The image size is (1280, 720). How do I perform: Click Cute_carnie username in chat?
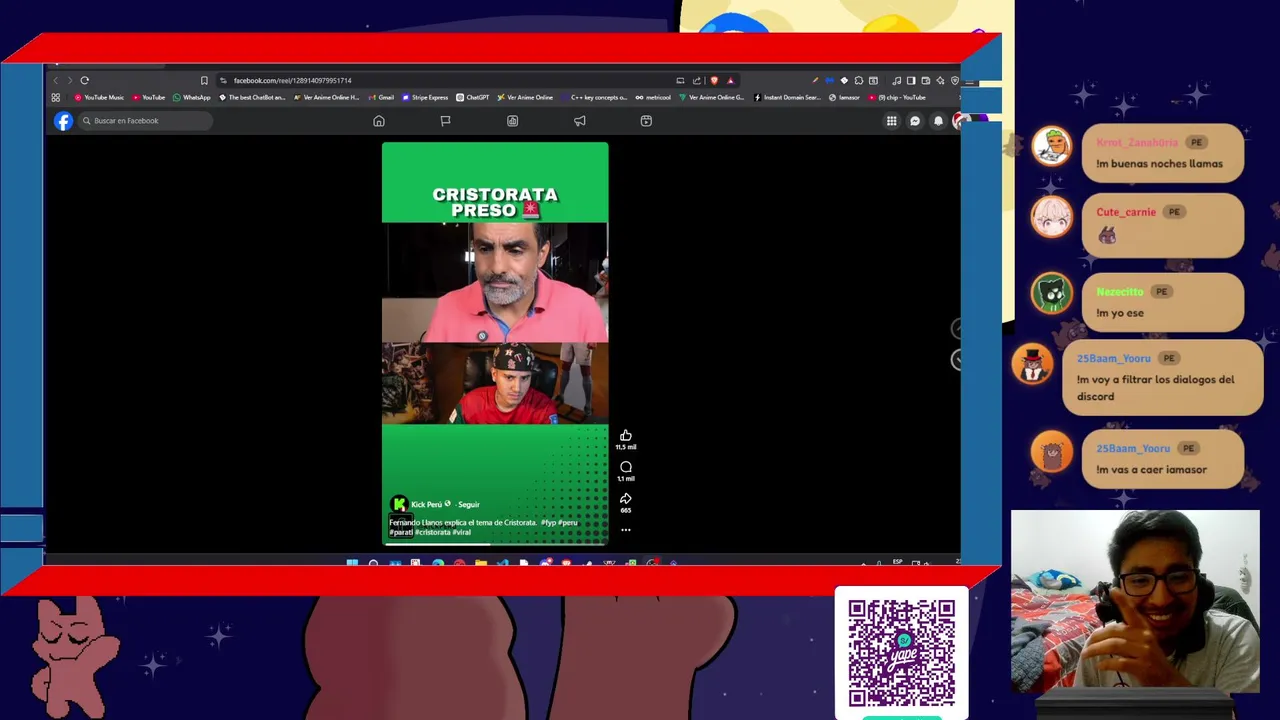(x=1126, y=212)
